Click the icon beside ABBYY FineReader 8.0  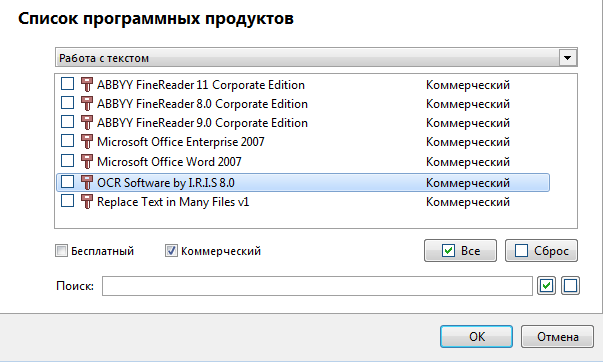tap(87, 103)
